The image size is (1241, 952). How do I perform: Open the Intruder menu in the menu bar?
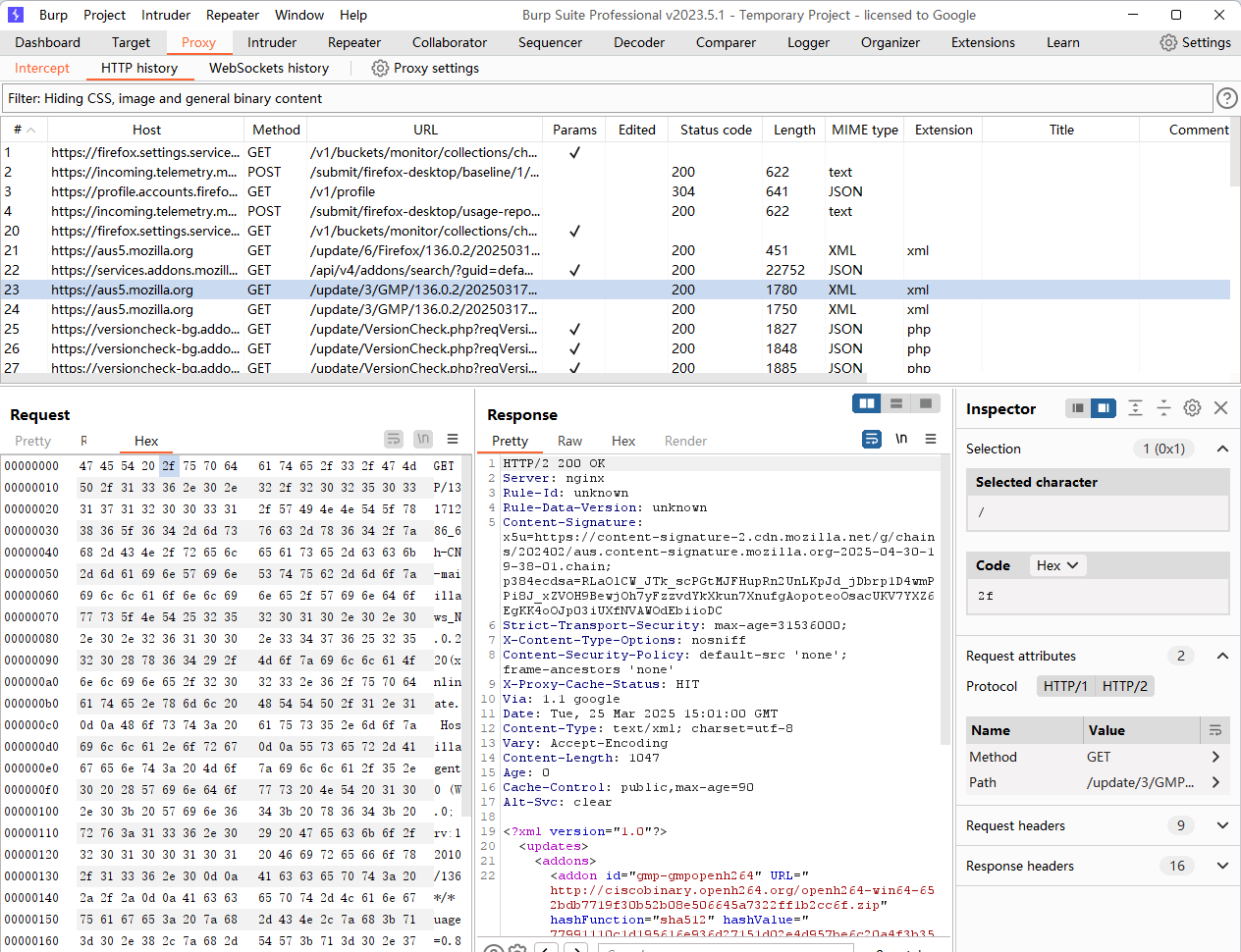166,15
